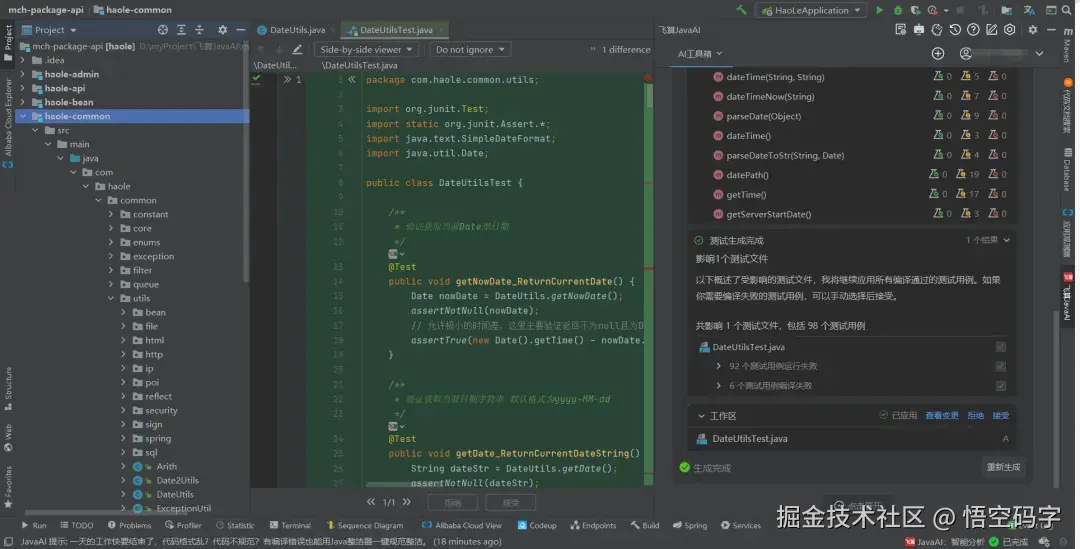Open AI工具箱 dropdown
The height and width of the screenshot is (549, 1080).
click(x=700, y=54)
